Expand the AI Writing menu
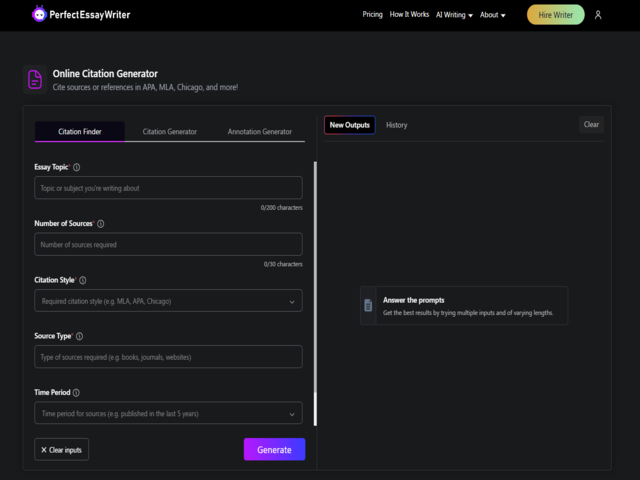Viewport: 640px width, 480px height. pyautogui.click(x=454, y=15)
